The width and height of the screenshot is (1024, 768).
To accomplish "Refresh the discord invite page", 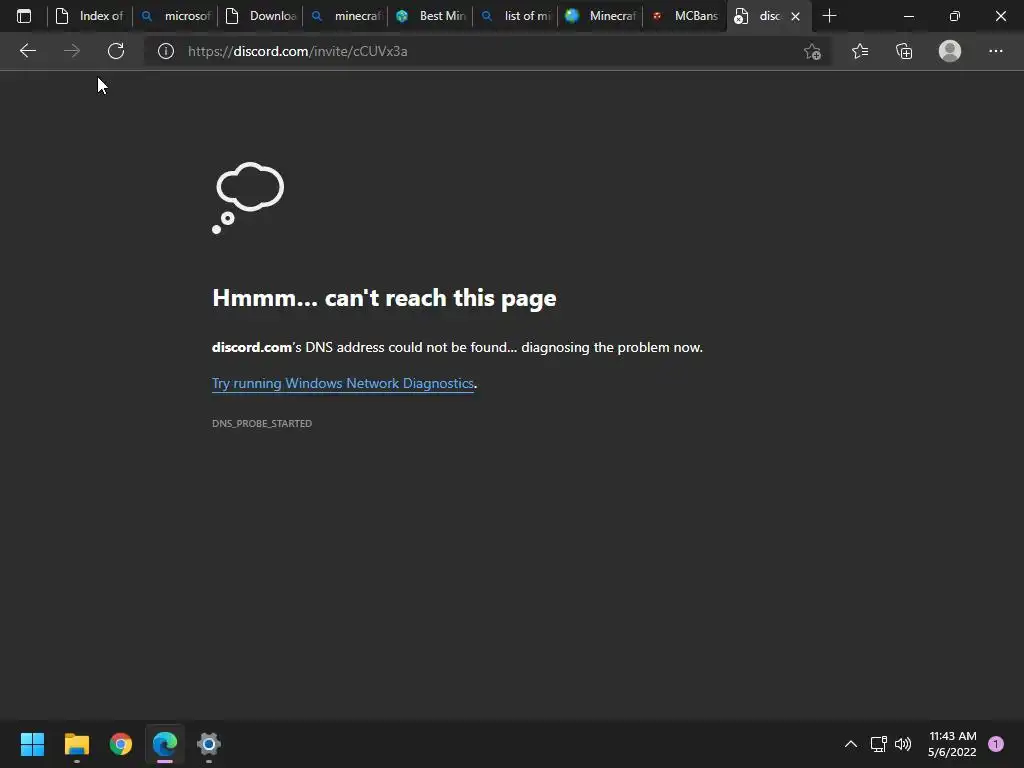I will pyautogui.click(x=116, y=51).
